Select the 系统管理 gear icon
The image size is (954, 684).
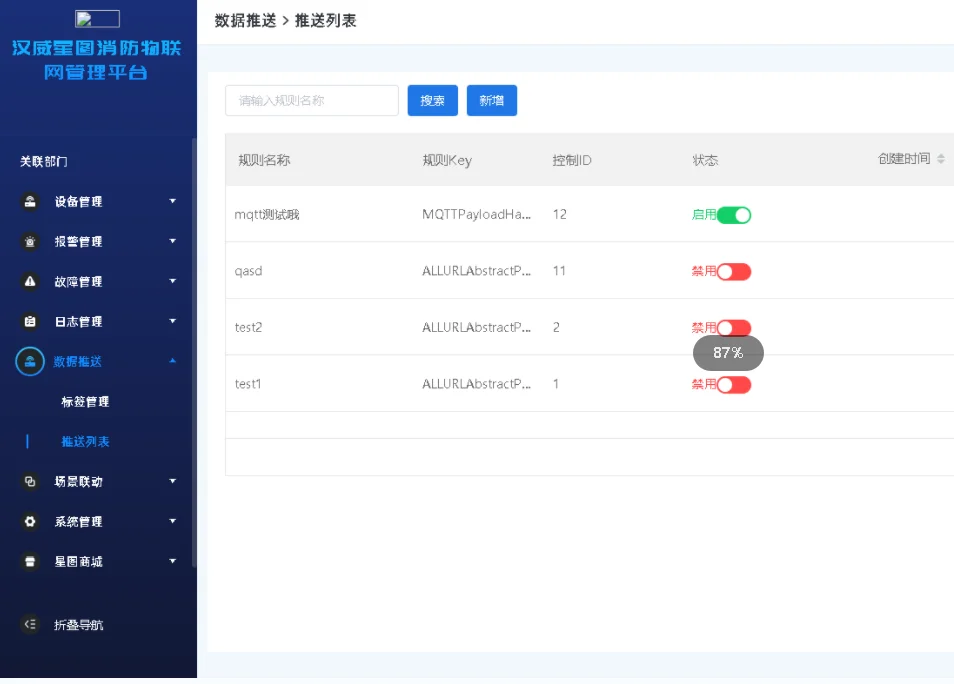28,521
